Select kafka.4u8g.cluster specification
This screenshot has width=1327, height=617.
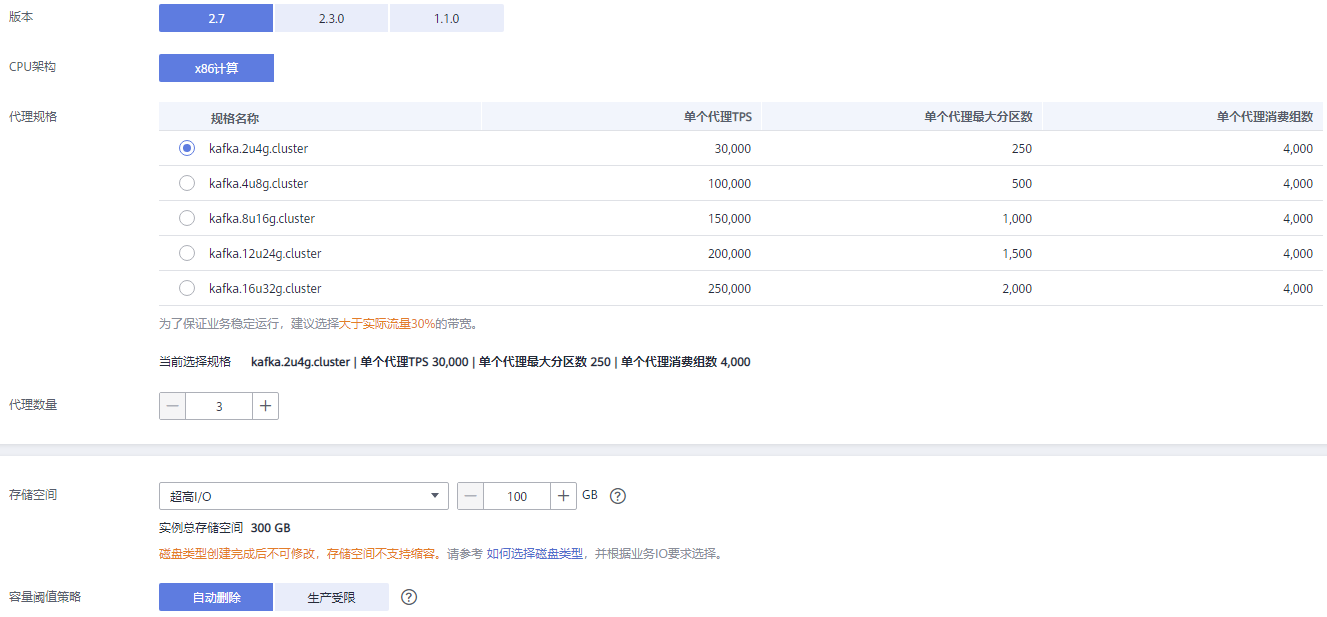(x=187, y=183)
